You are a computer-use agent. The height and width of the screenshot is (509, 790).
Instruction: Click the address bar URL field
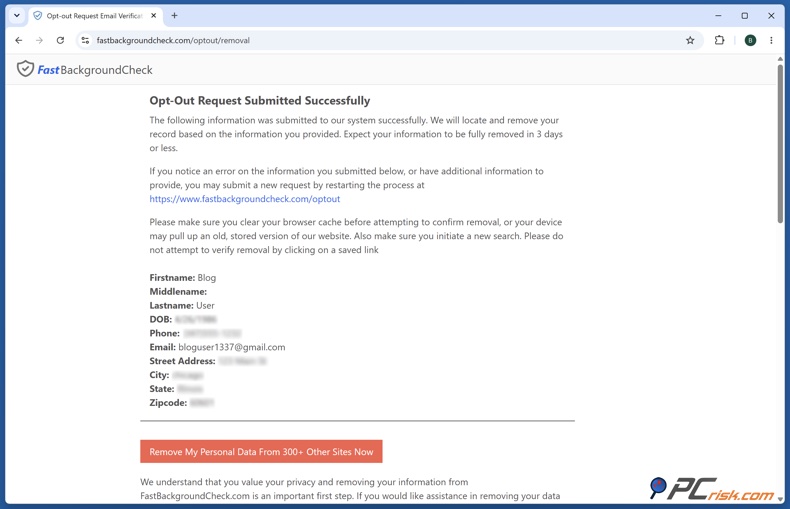click(388, 40)
